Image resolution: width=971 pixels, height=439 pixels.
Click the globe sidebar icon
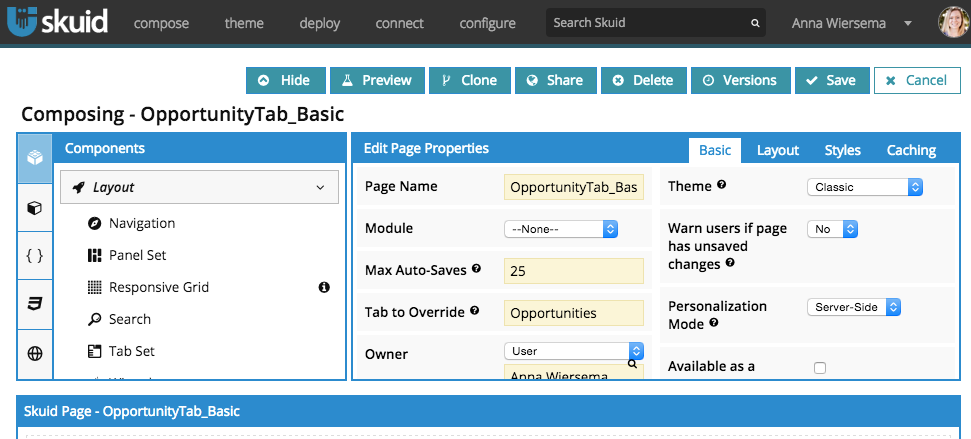click(x=35, y=353)
